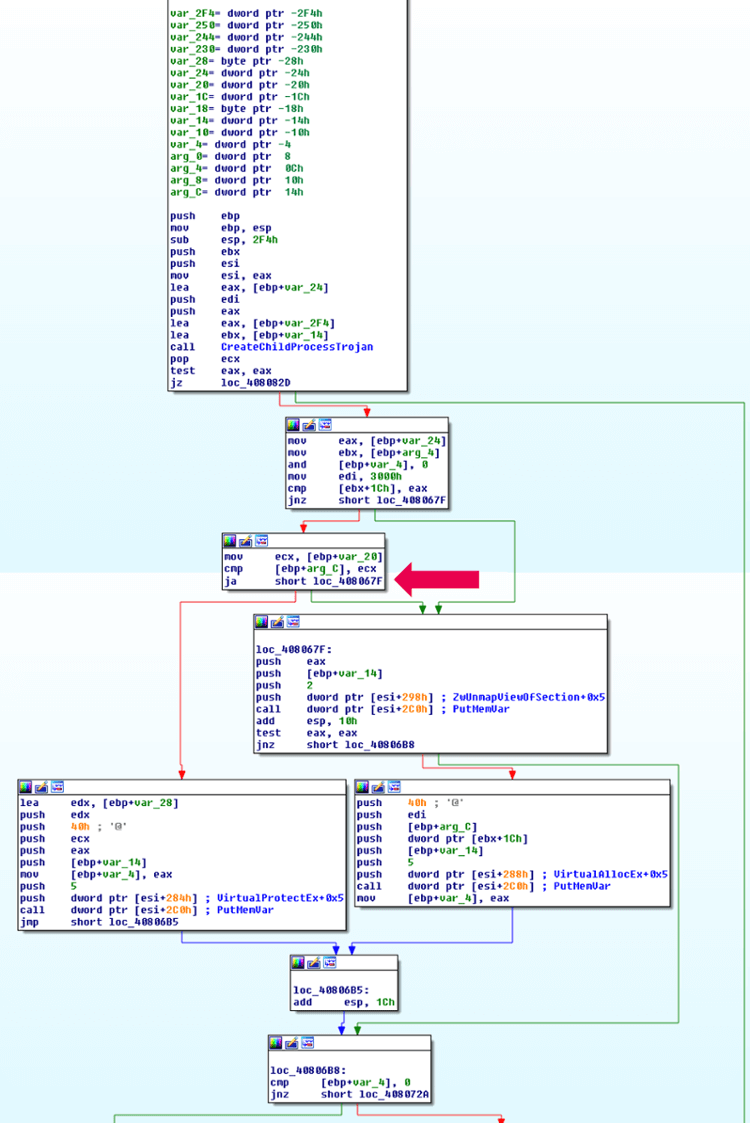Click 'short loc_4086B8' jump operand
The image size is (750, 1123).
point(360,744)
